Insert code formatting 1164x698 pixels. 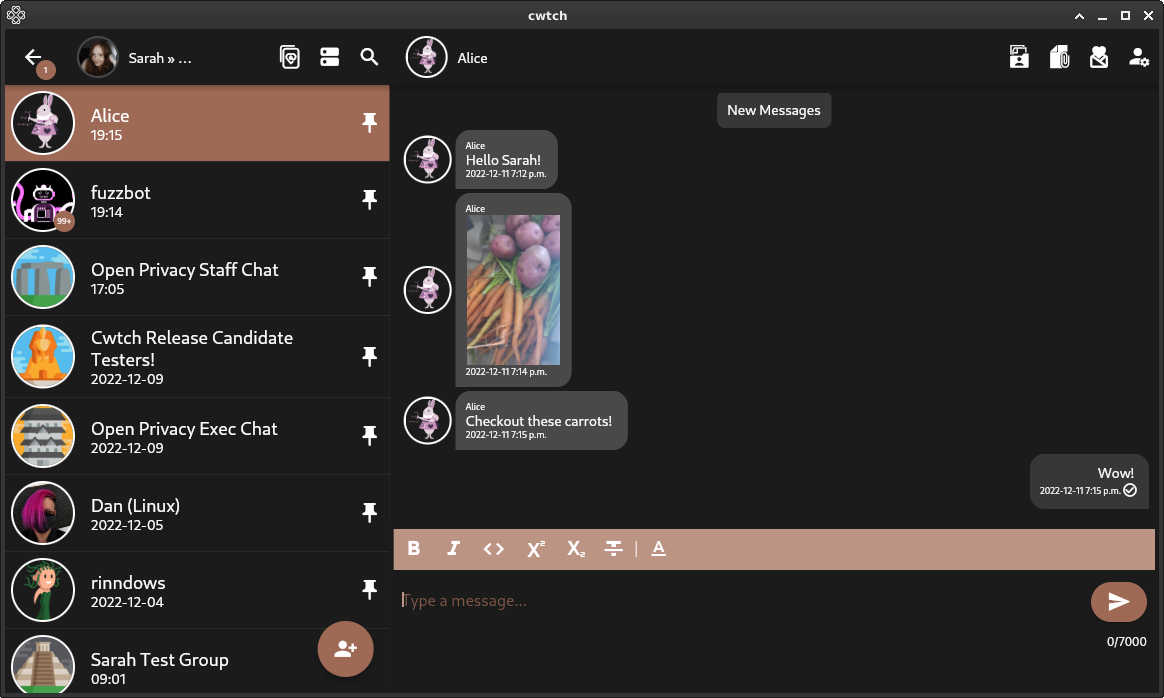(494, 549)
